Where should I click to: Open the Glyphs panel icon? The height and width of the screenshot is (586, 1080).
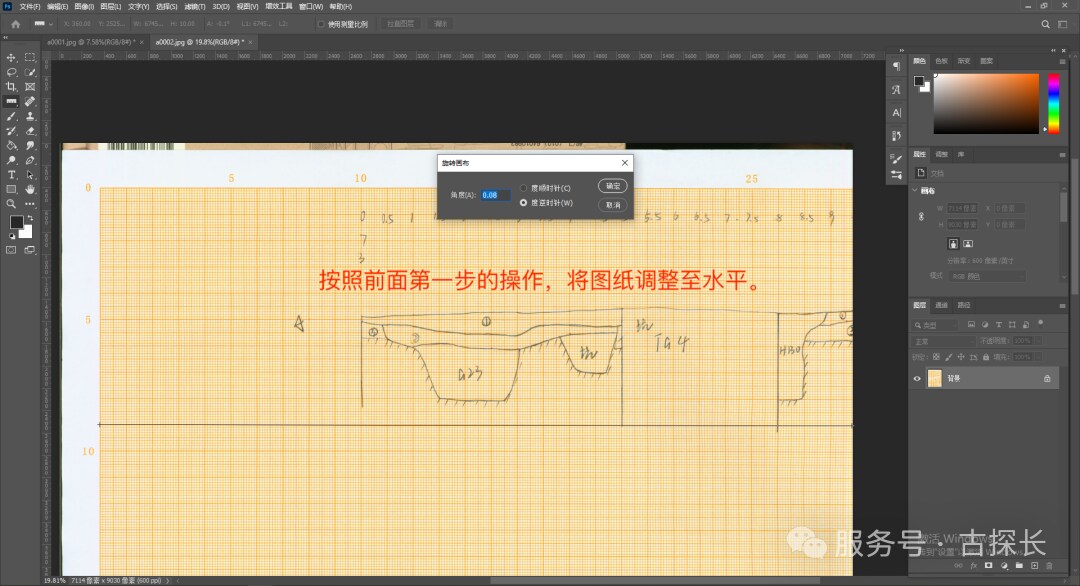(896, 90)
